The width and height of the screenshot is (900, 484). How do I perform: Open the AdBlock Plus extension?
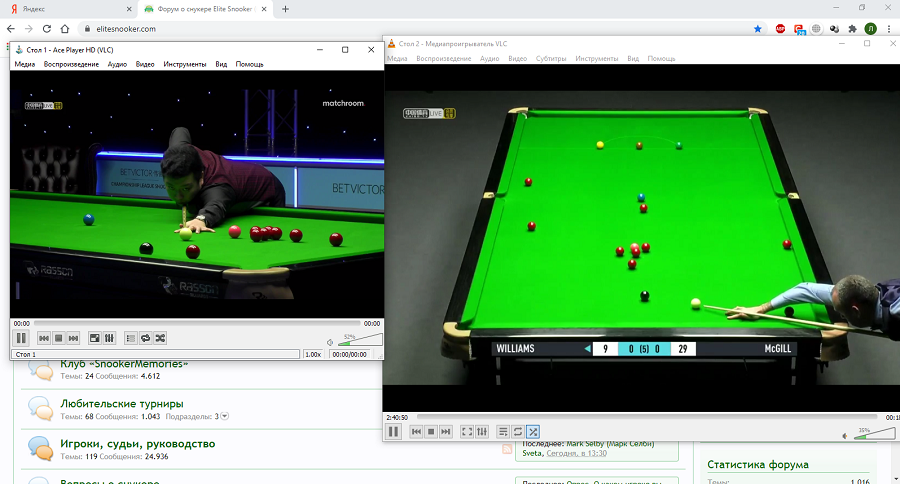[780, 29]
